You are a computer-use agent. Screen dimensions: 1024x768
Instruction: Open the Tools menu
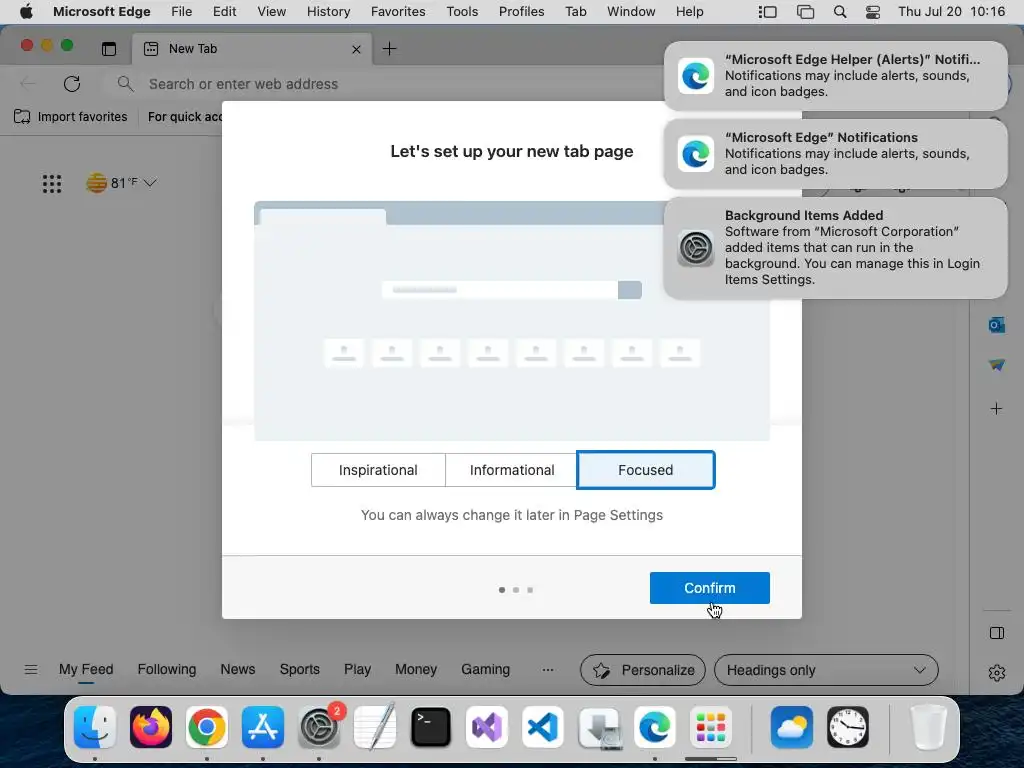coord(462,12)
